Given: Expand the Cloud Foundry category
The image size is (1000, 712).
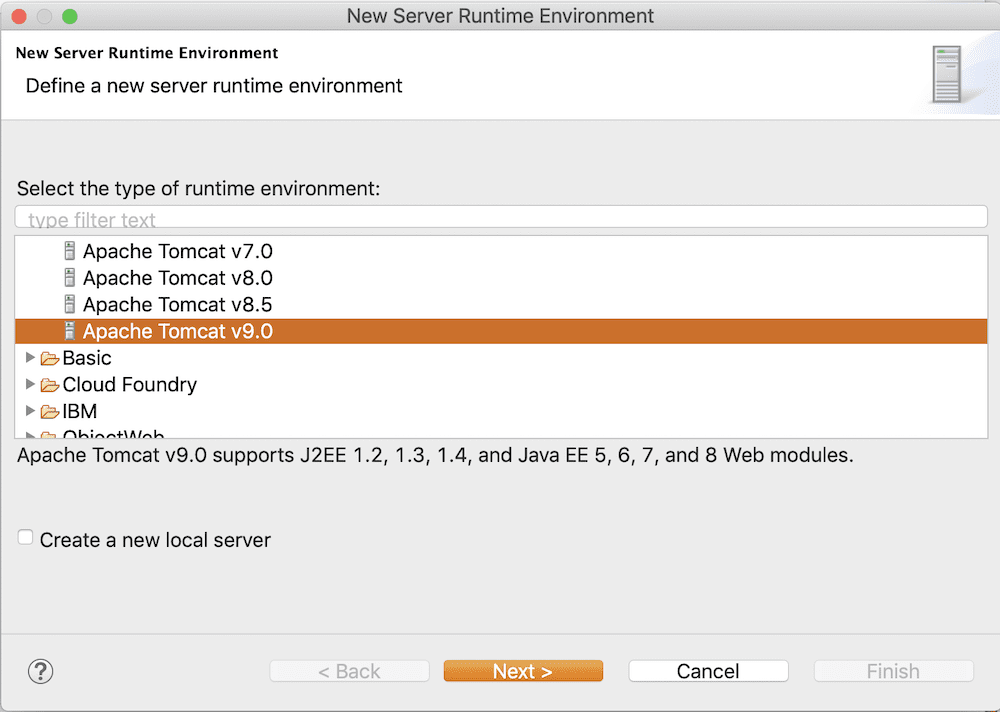Looking at the screenshot, I should (29, 384).
